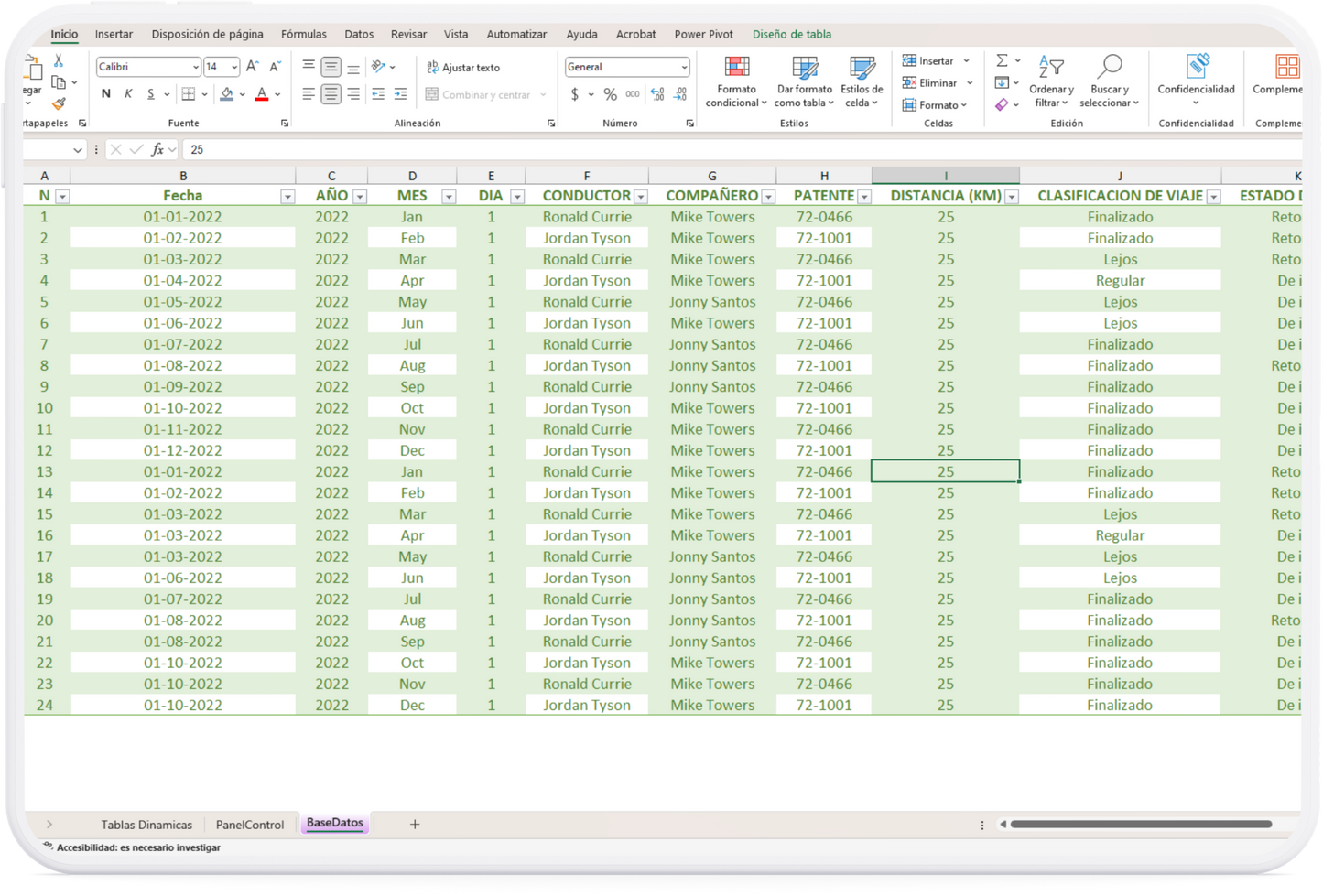This screenshot has width=1323, height=896.
Task: Open the Diseño de tabla tab
Action: (x=791, y=34)
